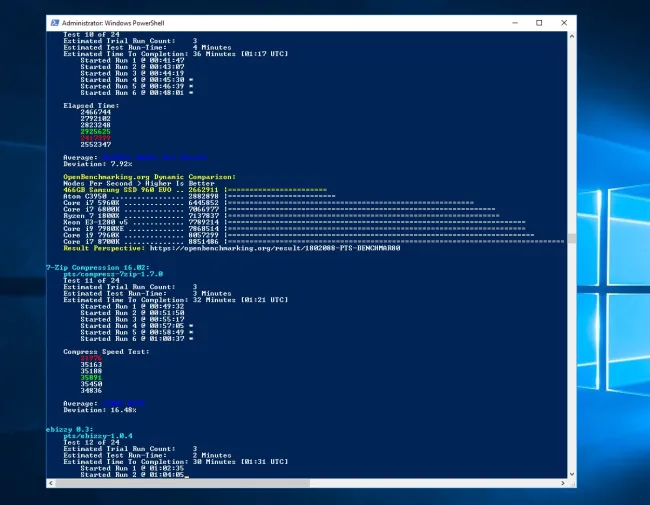Click the vertical scrollbar up arrow

(572, 36)
